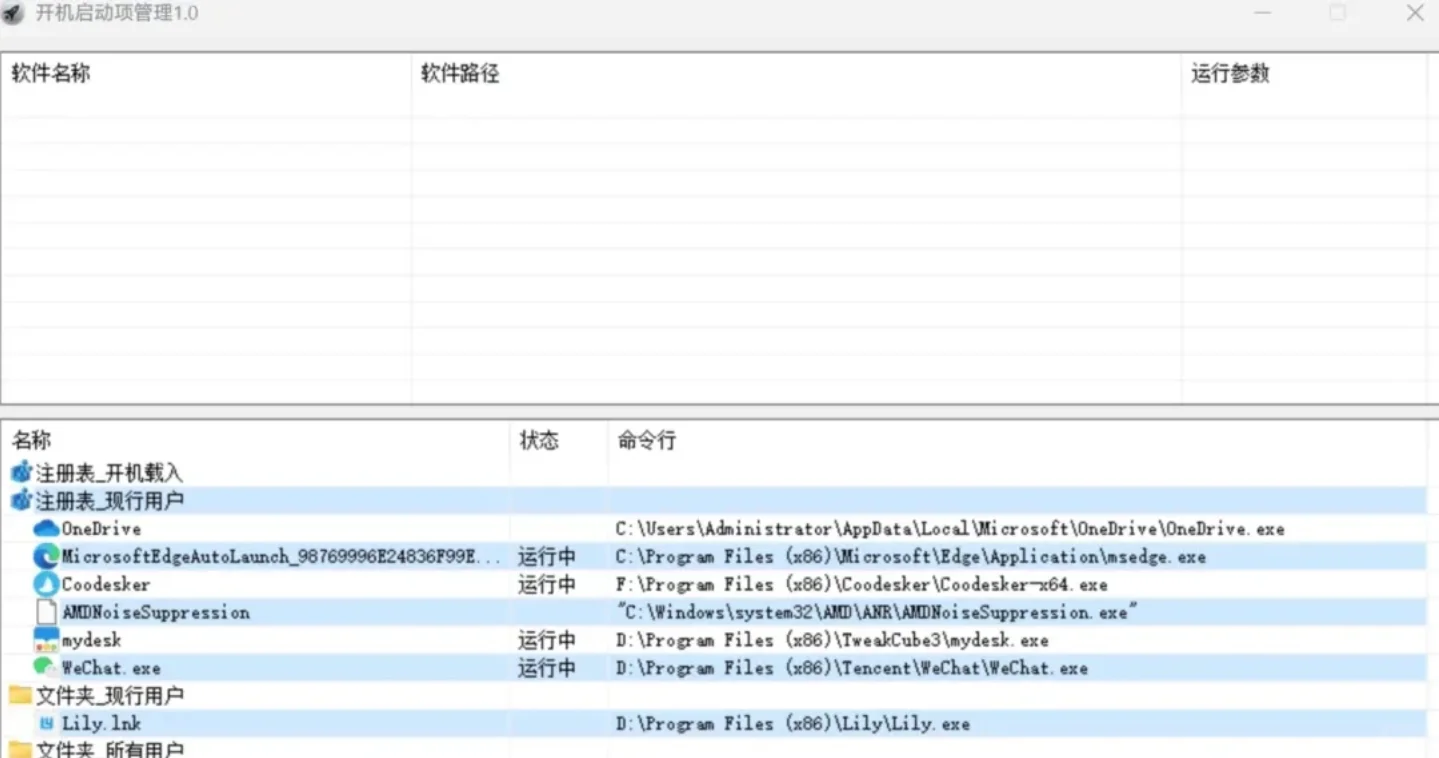Click the command line path ending OneDrive\OneDrive.exe
The width and height of the screenshot is (1439, 758).
(x=950, y=528)
